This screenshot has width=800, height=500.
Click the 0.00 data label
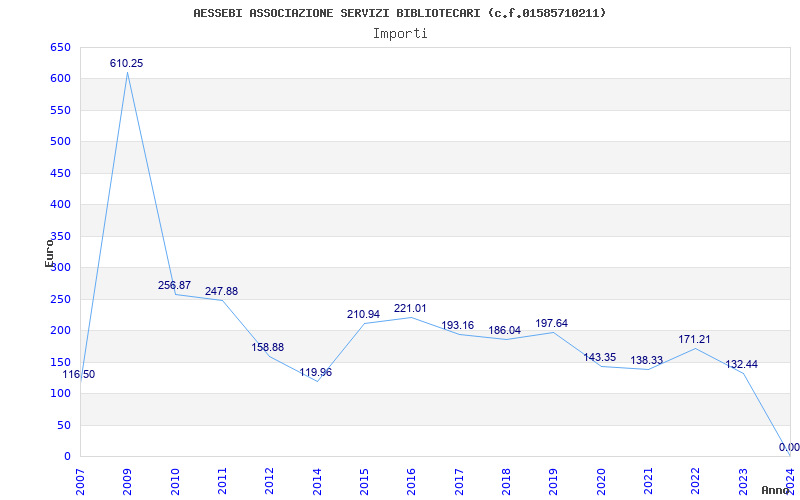pyautogui.click(x=789, y=447)
